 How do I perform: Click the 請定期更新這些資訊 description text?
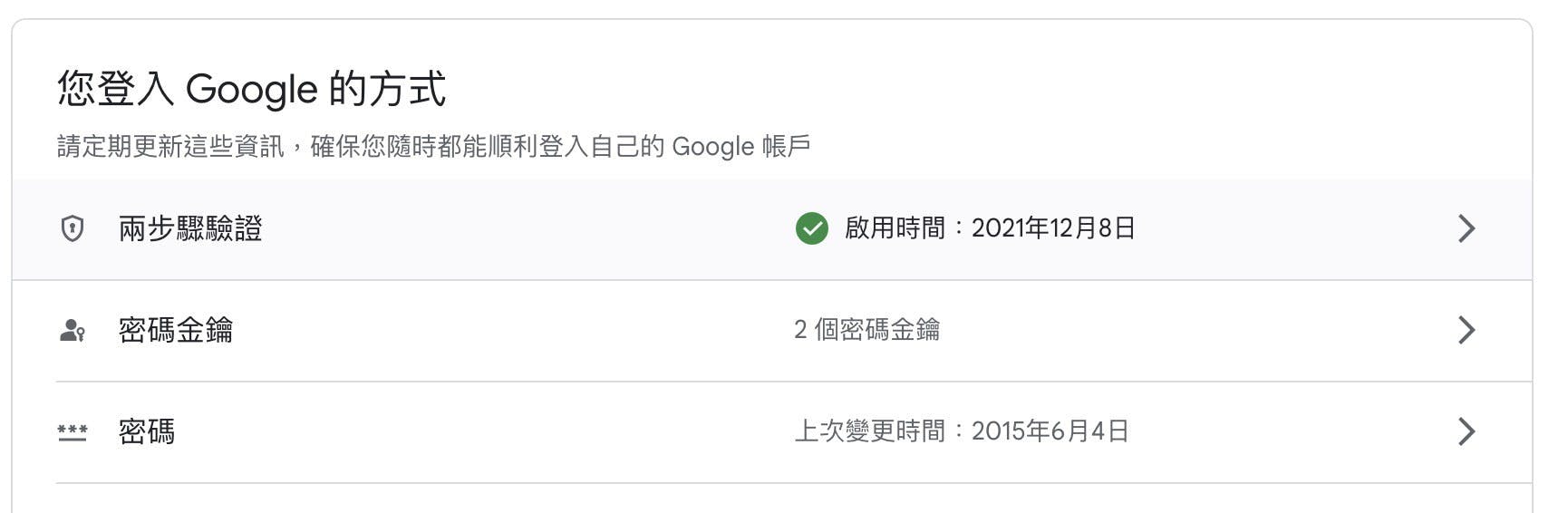tap(170, 147)
